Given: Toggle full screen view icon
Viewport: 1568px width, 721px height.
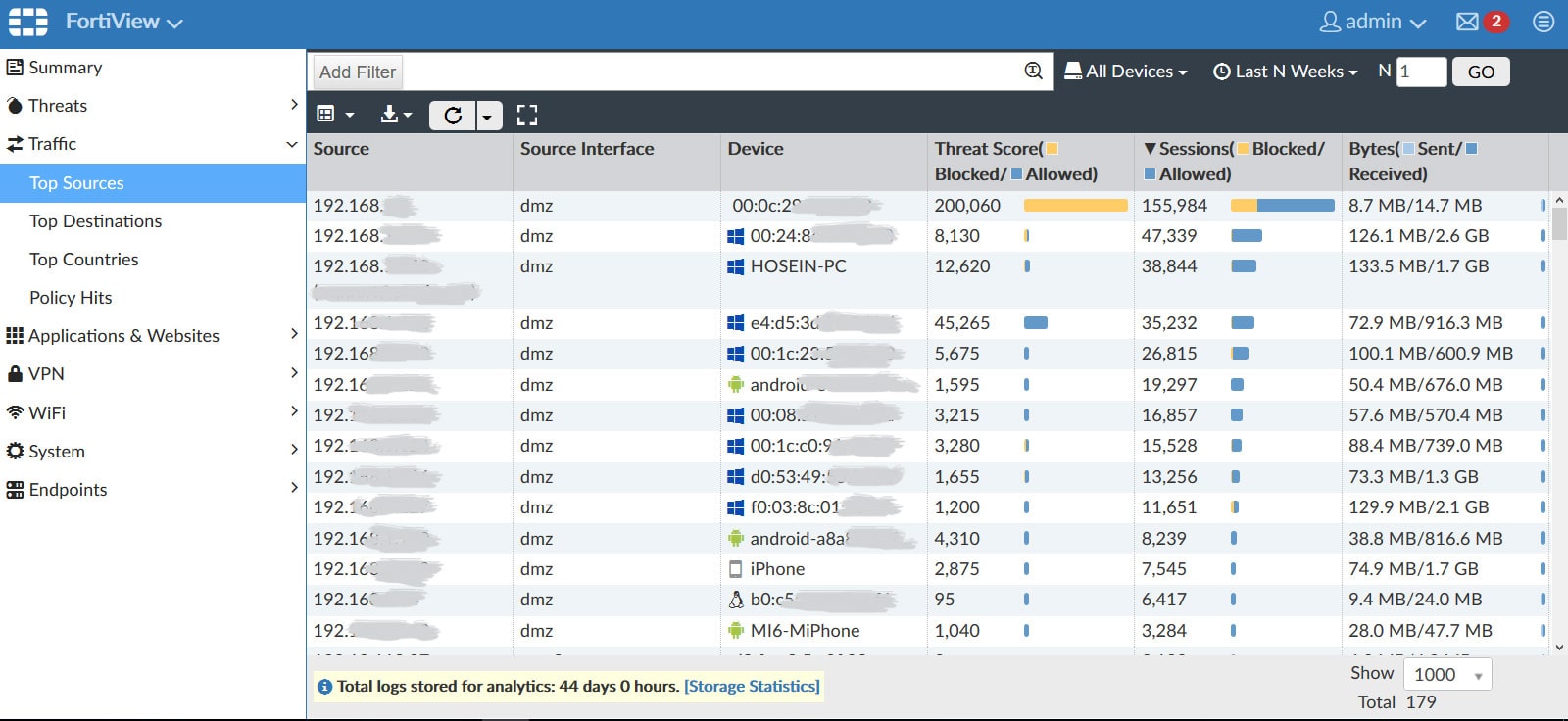Looking at the screenshot, I should 527,116.
